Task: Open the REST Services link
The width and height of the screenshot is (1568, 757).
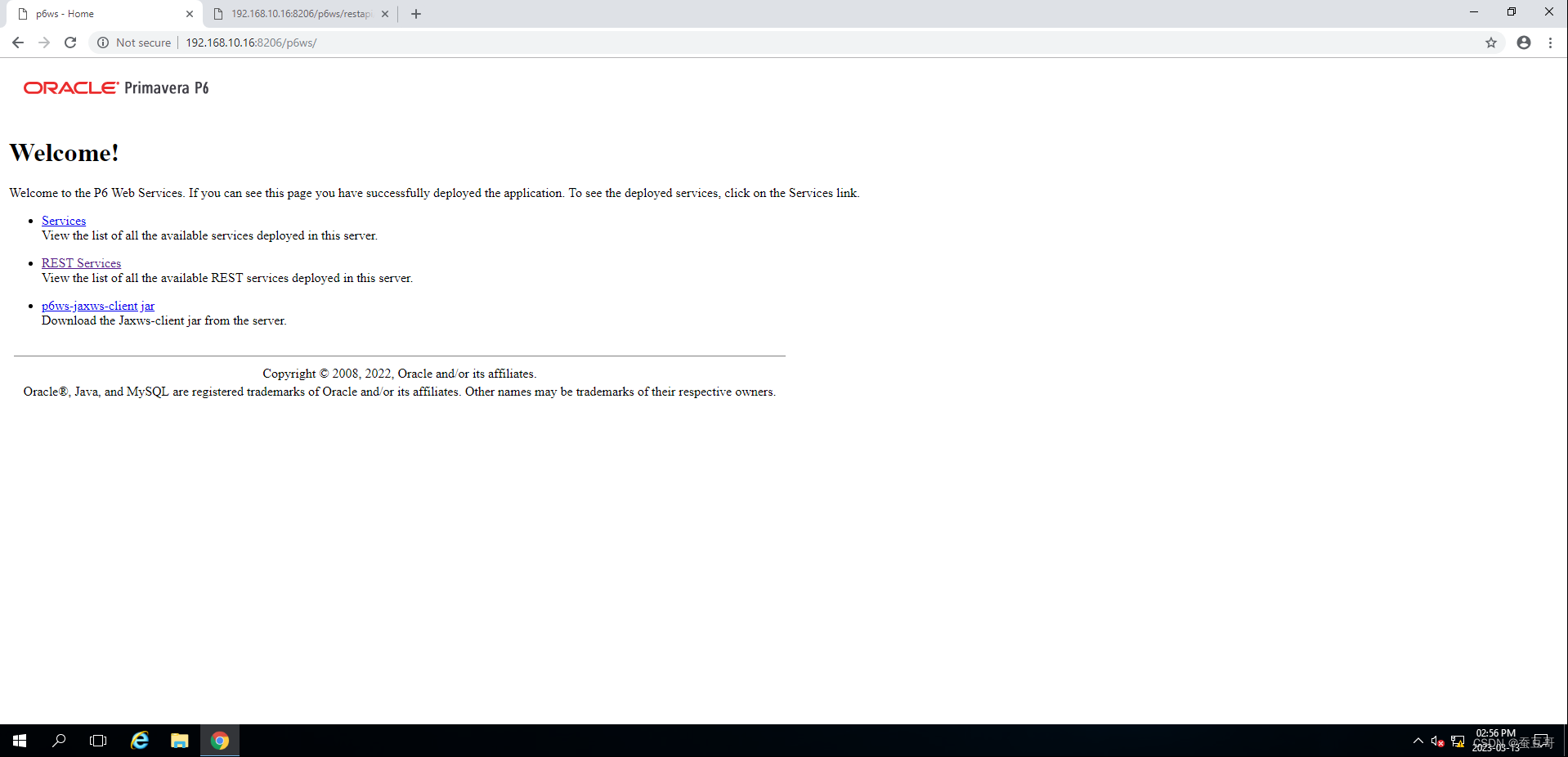Action: click(81, 263)
